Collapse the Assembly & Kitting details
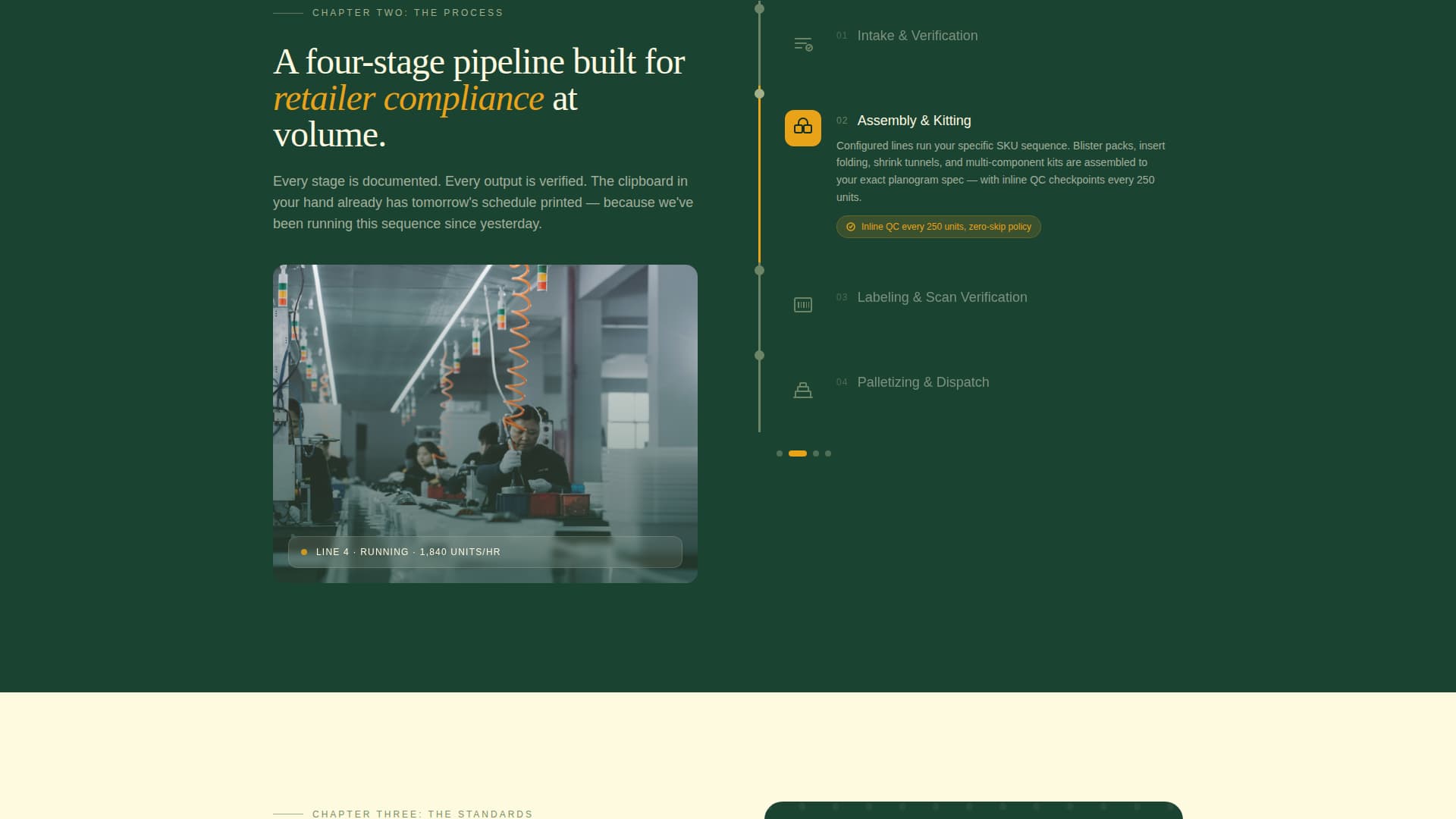 click(x=914, y=121)
